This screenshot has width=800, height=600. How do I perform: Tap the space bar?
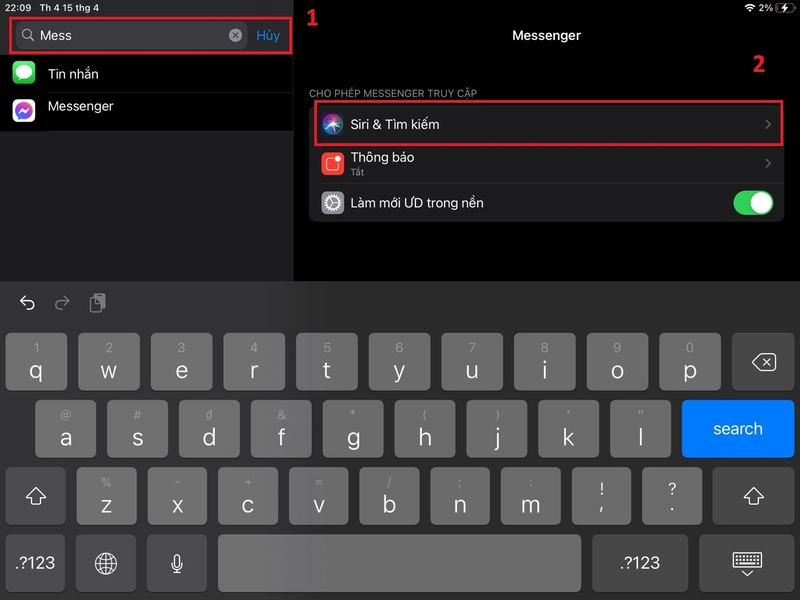click(x=399, y=563)
